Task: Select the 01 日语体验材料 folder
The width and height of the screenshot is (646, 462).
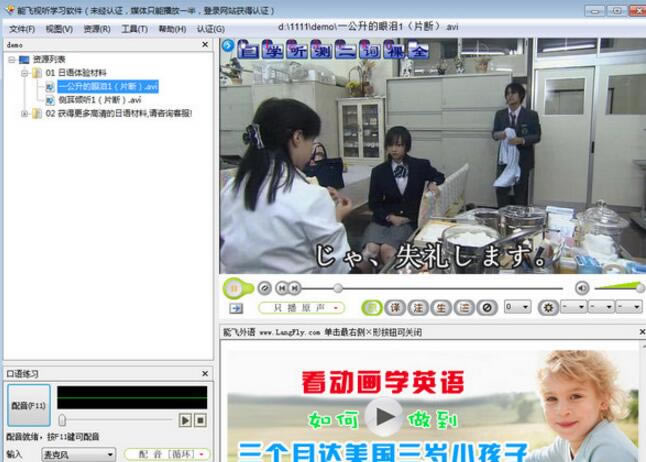Action: point(76,73)
